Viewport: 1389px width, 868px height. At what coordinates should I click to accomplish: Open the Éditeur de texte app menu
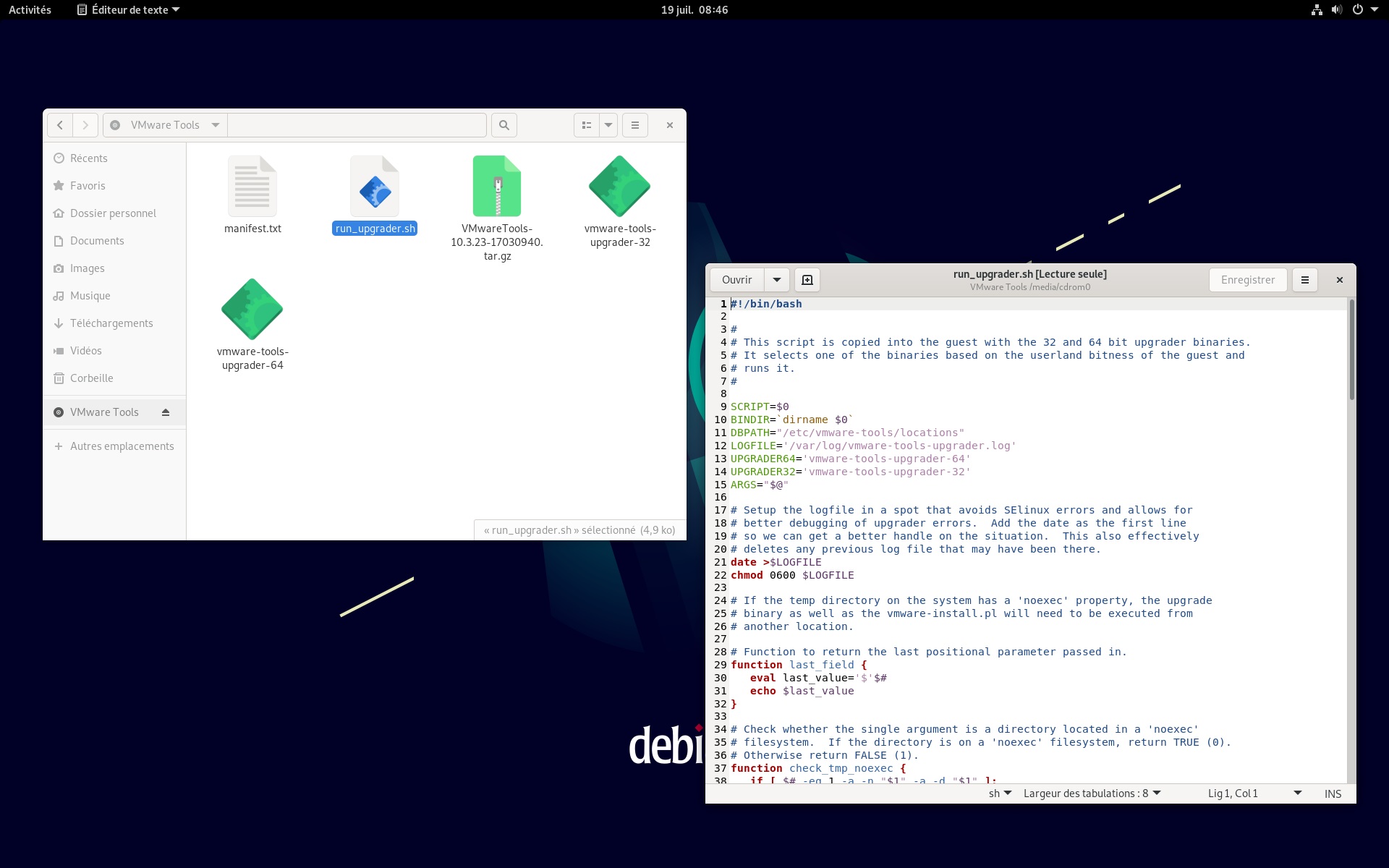pyautogui.click(x=128, y=9)
